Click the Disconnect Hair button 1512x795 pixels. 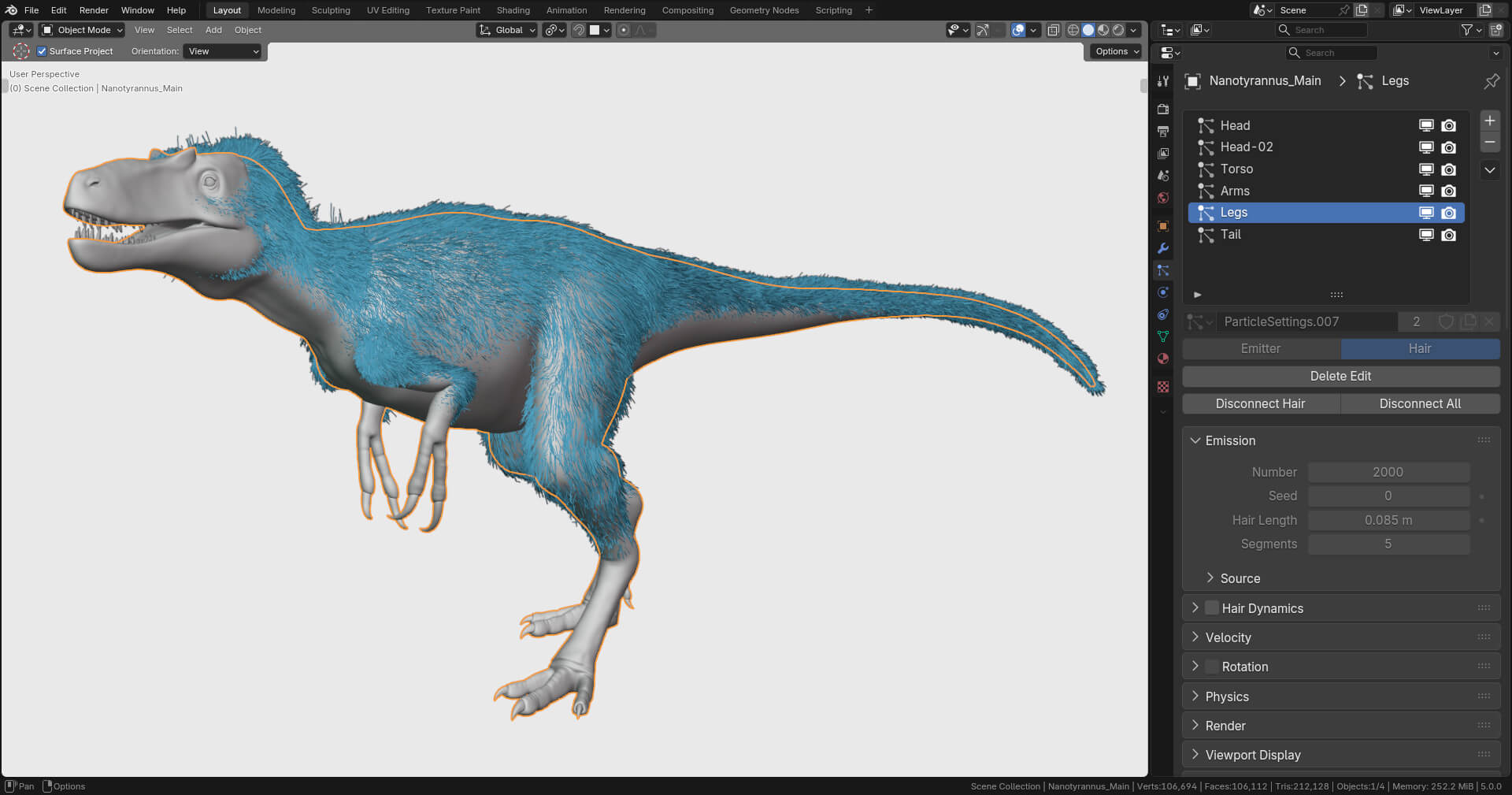[1261, 403]
